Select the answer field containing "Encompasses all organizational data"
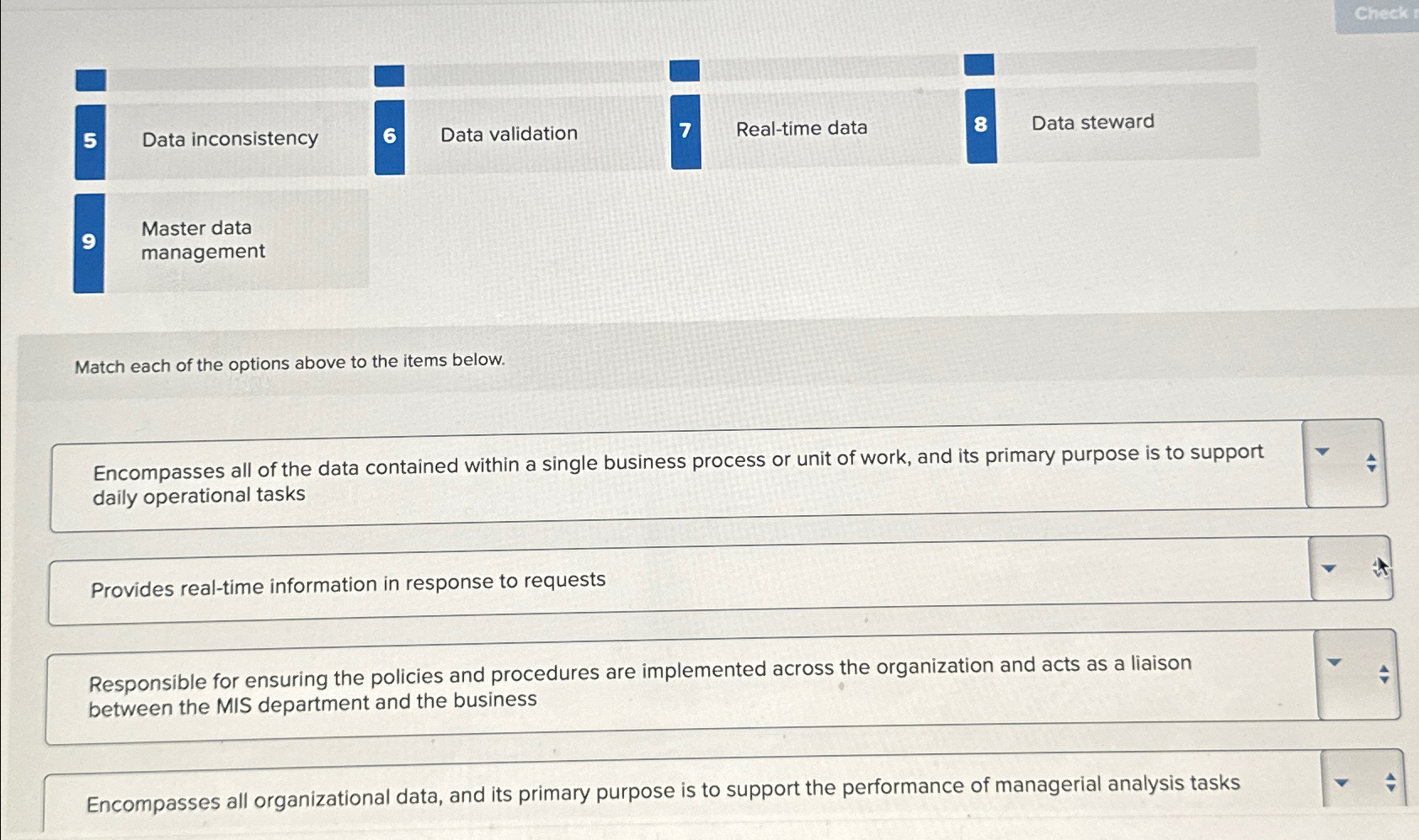The height and width of the screenshot is (840, 1419). (x=664, y=791)
